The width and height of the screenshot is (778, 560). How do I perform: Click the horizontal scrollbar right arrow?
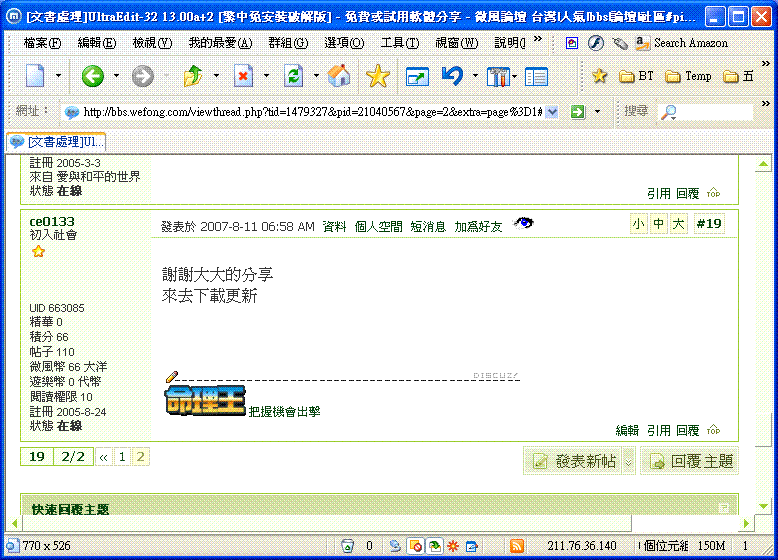[x=746, y=523]
